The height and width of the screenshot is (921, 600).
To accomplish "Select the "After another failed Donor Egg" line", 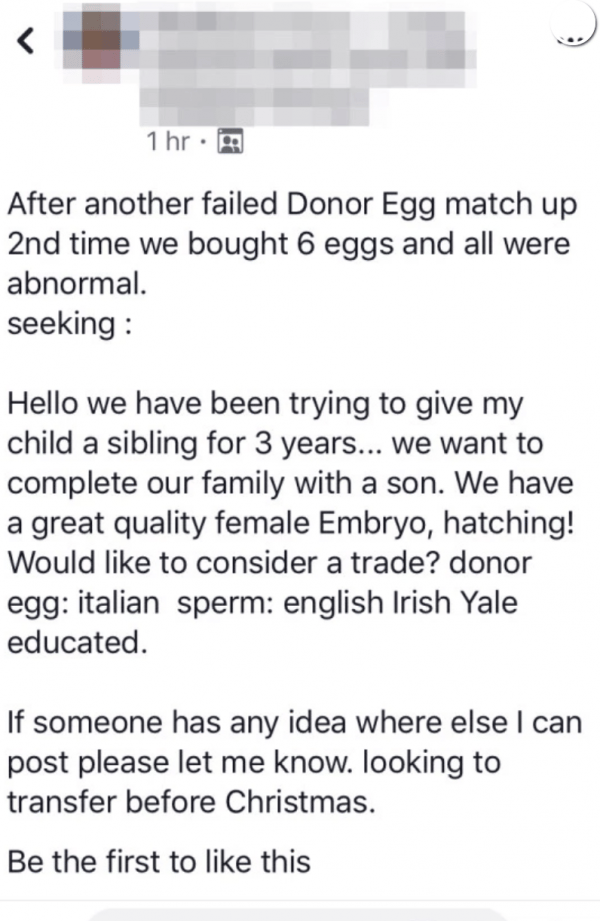I will 292,206.
